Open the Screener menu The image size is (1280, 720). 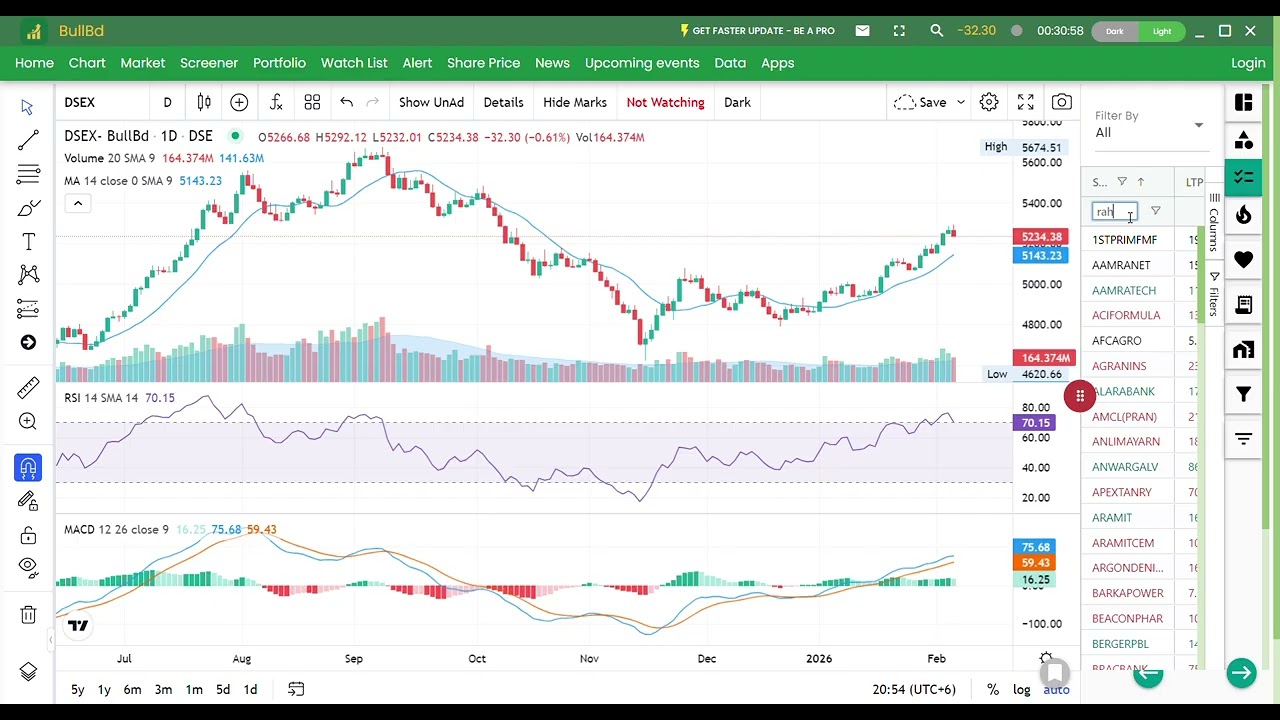209,63
